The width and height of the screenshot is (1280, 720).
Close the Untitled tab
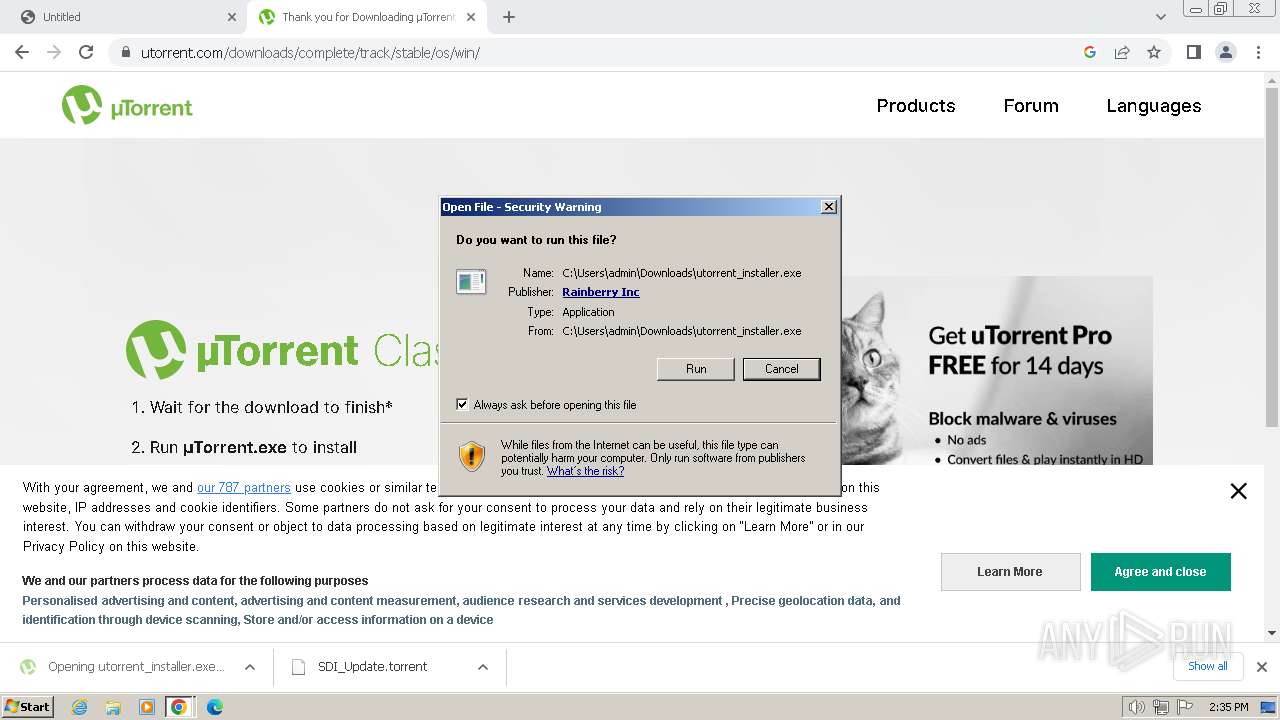click(x=232, y=17)
